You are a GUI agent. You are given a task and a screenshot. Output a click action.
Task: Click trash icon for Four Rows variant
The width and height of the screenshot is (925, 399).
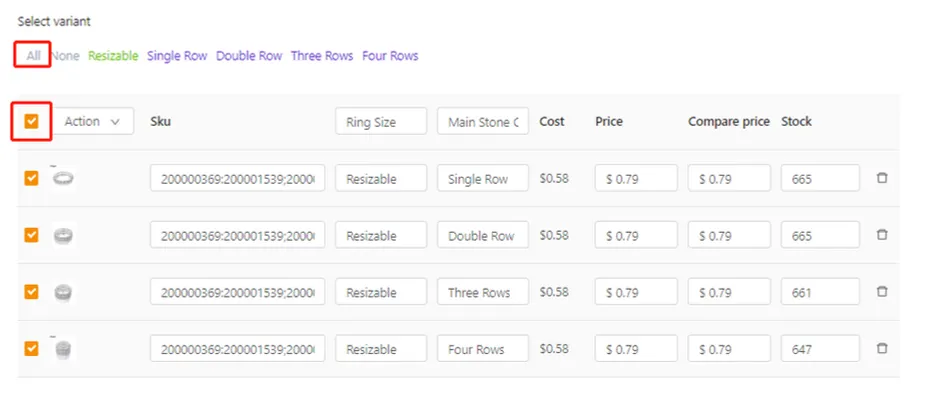pos(882,348)
